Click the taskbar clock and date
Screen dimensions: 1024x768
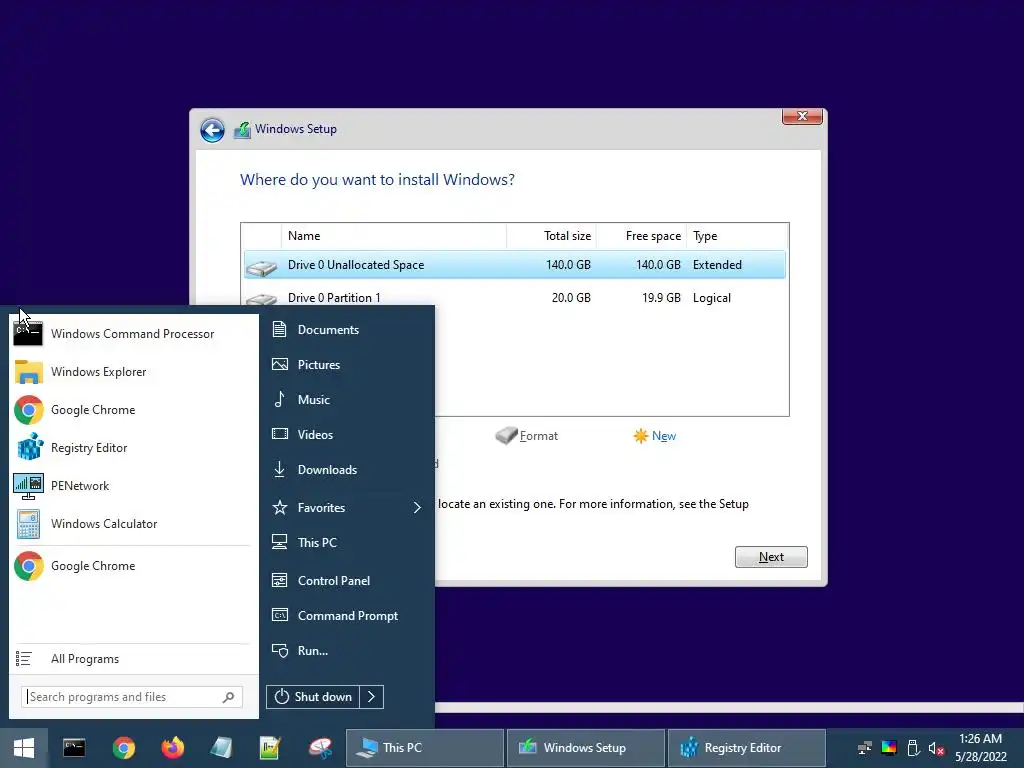(x=980, y=748)
